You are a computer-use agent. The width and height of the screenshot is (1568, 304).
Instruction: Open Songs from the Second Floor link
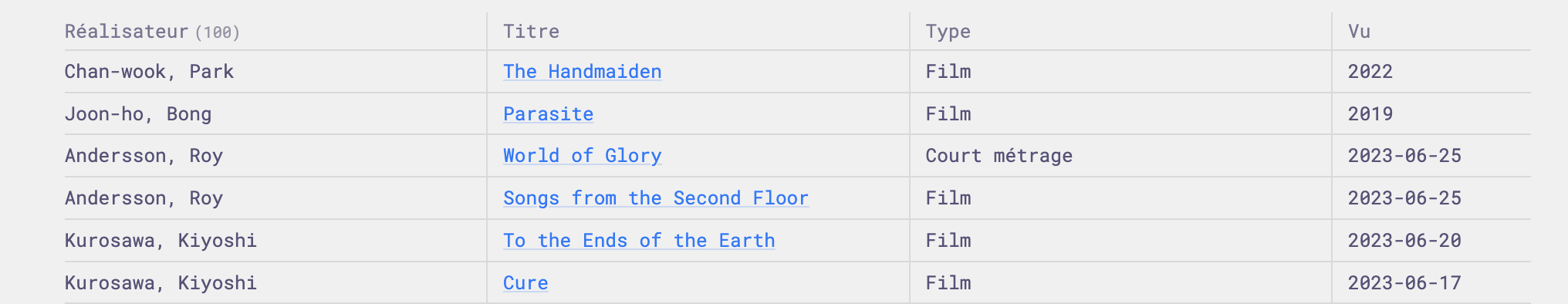(656, 198)
